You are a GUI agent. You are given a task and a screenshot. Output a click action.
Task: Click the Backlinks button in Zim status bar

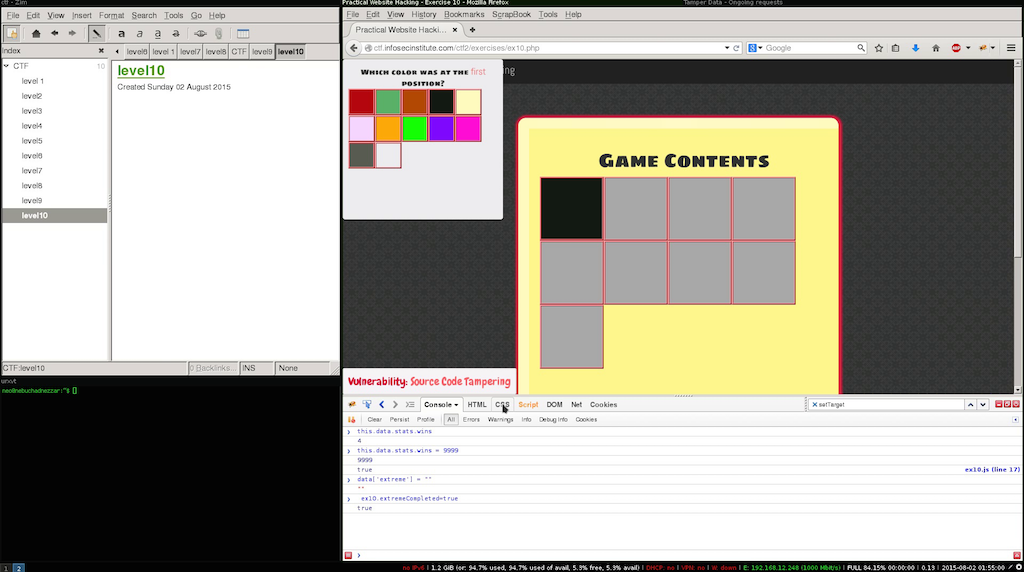coord(213,368)
